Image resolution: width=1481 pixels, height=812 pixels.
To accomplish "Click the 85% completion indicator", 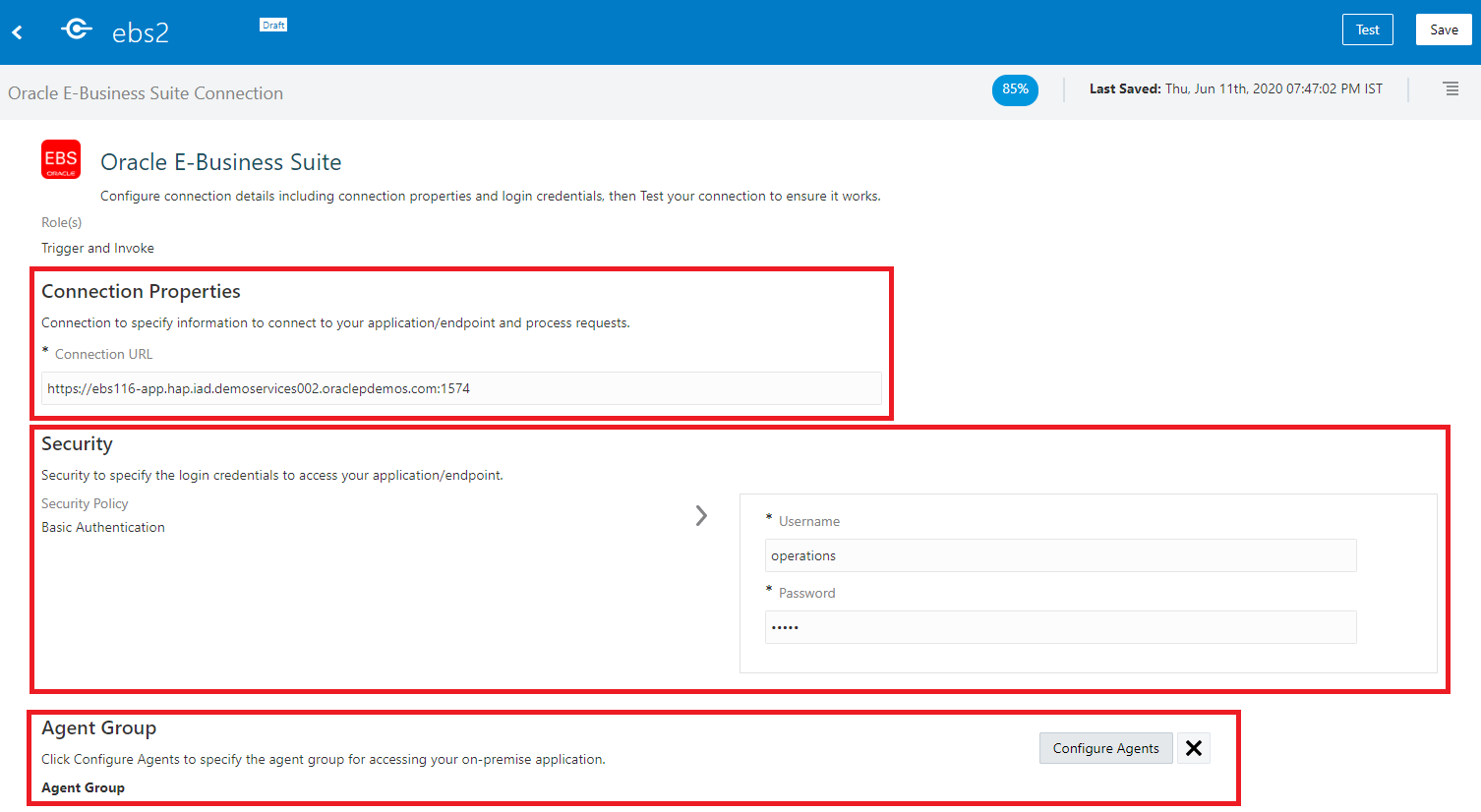I will coord(1015,88).
